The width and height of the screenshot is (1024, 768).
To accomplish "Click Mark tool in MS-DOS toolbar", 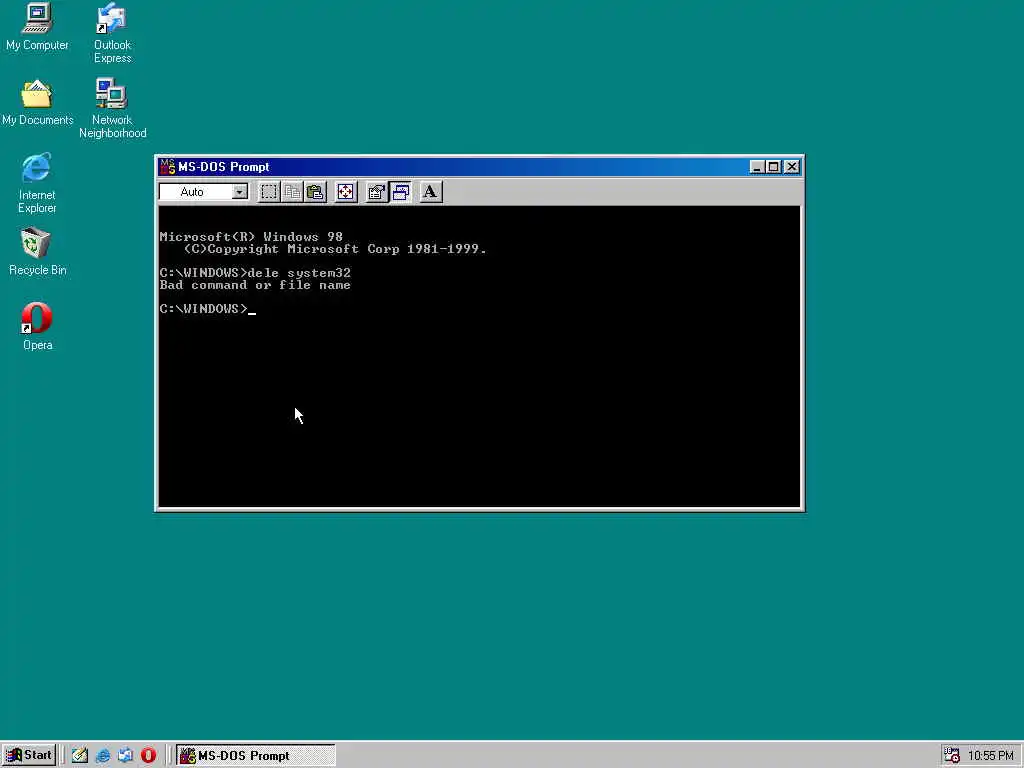I will click(x=268, y=192).
